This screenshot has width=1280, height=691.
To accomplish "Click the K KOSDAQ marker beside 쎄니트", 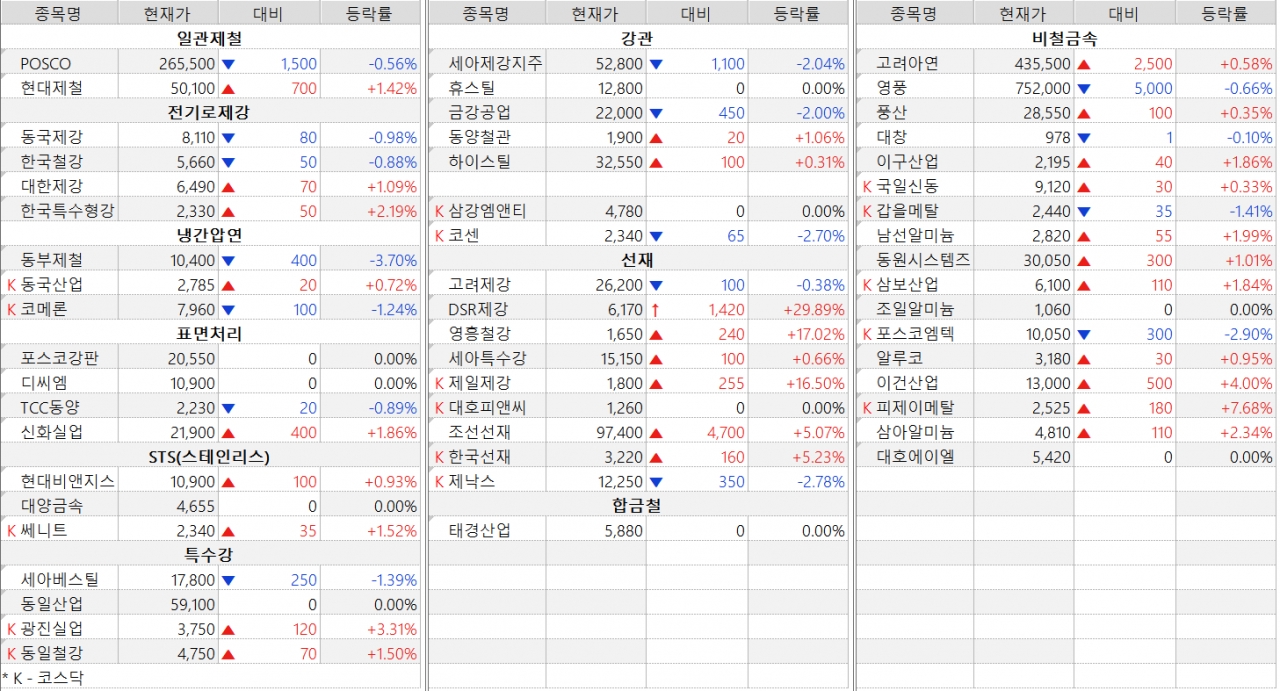I will 11,531.
